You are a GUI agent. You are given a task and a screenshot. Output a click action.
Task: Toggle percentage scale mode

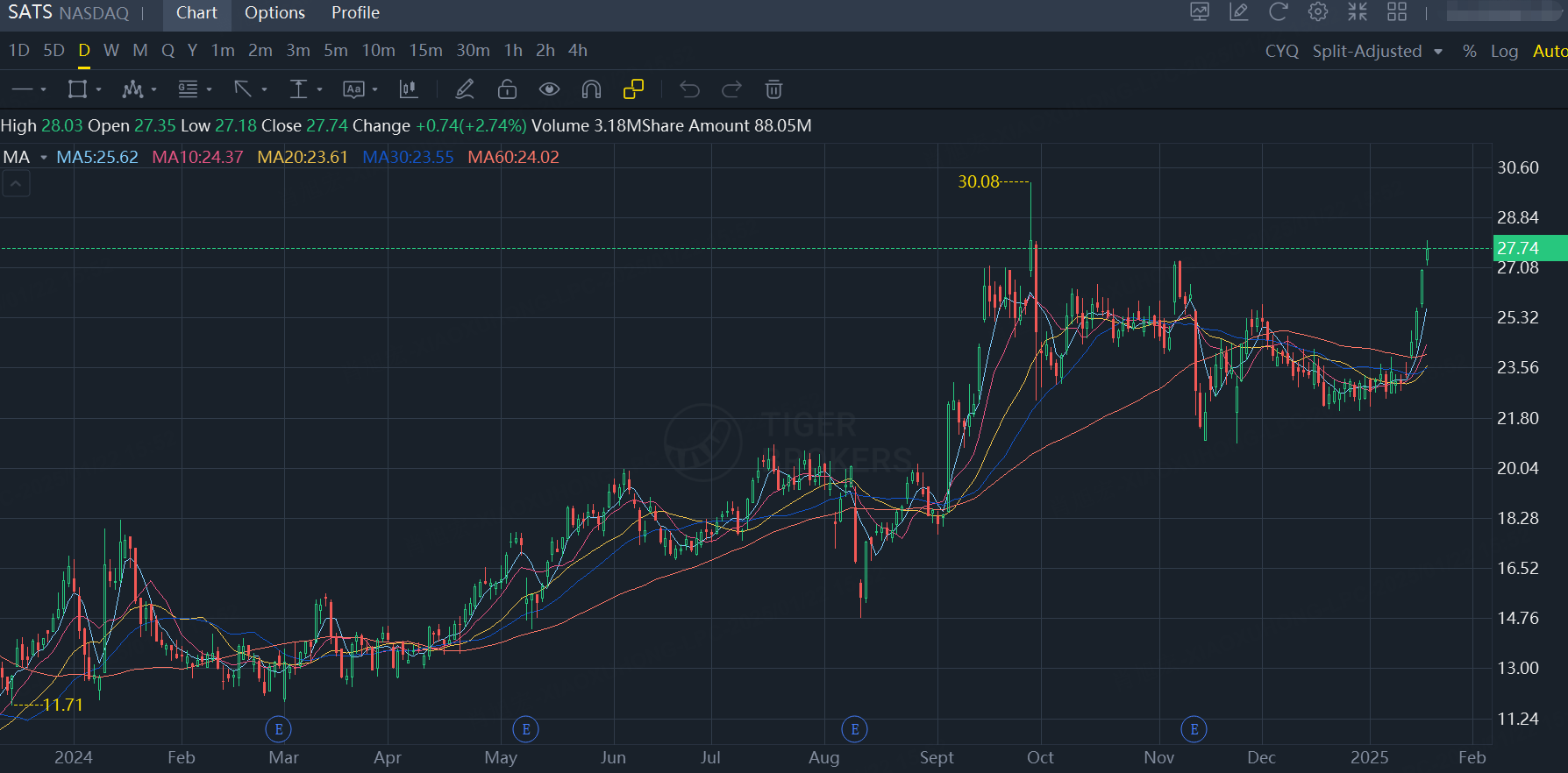click(x=1470, y=51)
